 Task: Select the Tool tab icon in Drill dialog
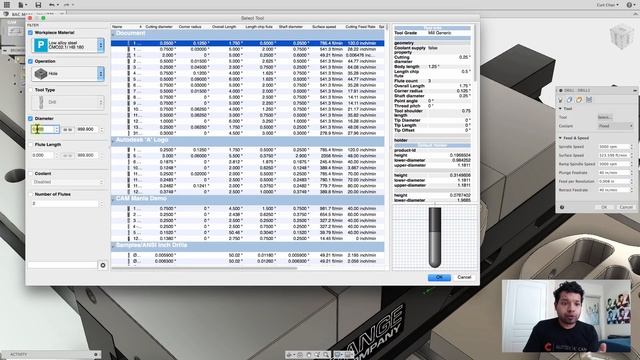point(560,100)
